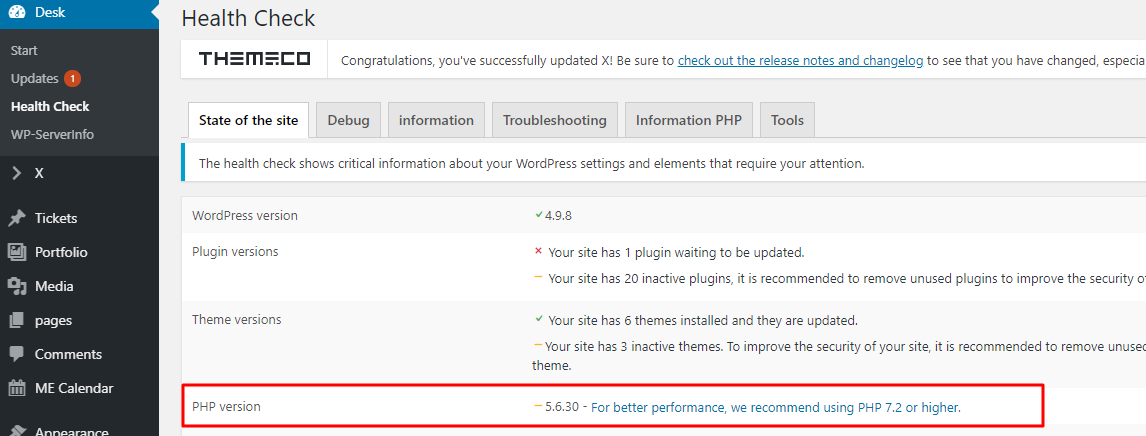1146x436 pixels.
Task: Open WP-ServerInfo in the sidebar
Action: 52,134
